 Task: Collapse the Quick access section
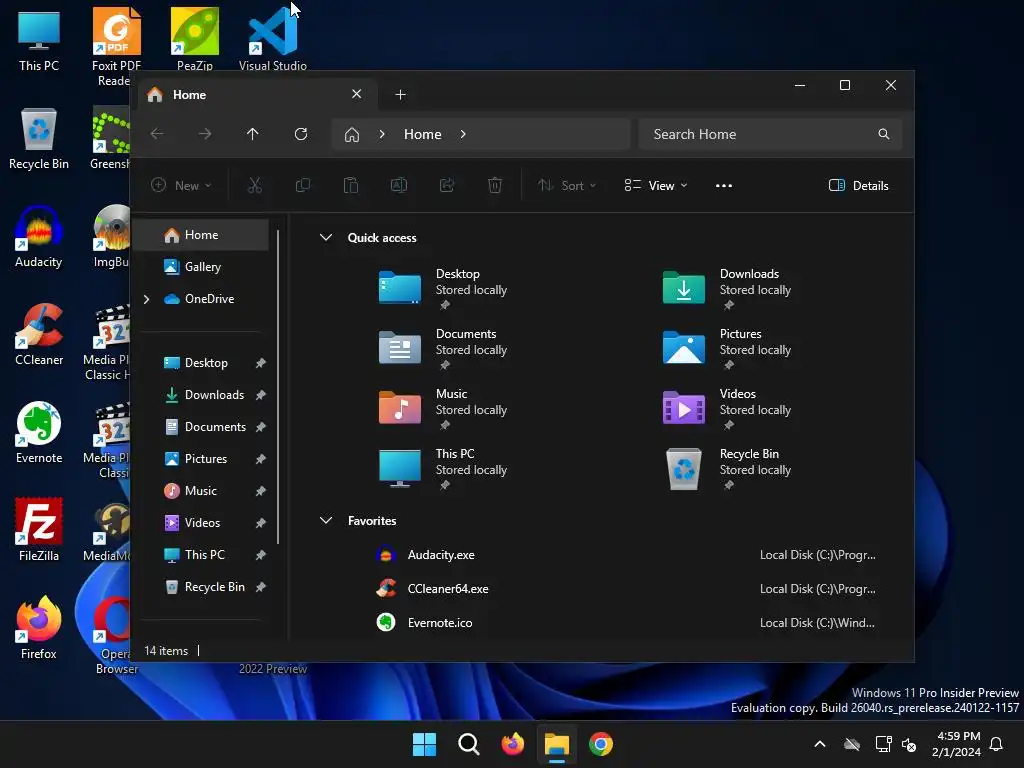point(326,238)
